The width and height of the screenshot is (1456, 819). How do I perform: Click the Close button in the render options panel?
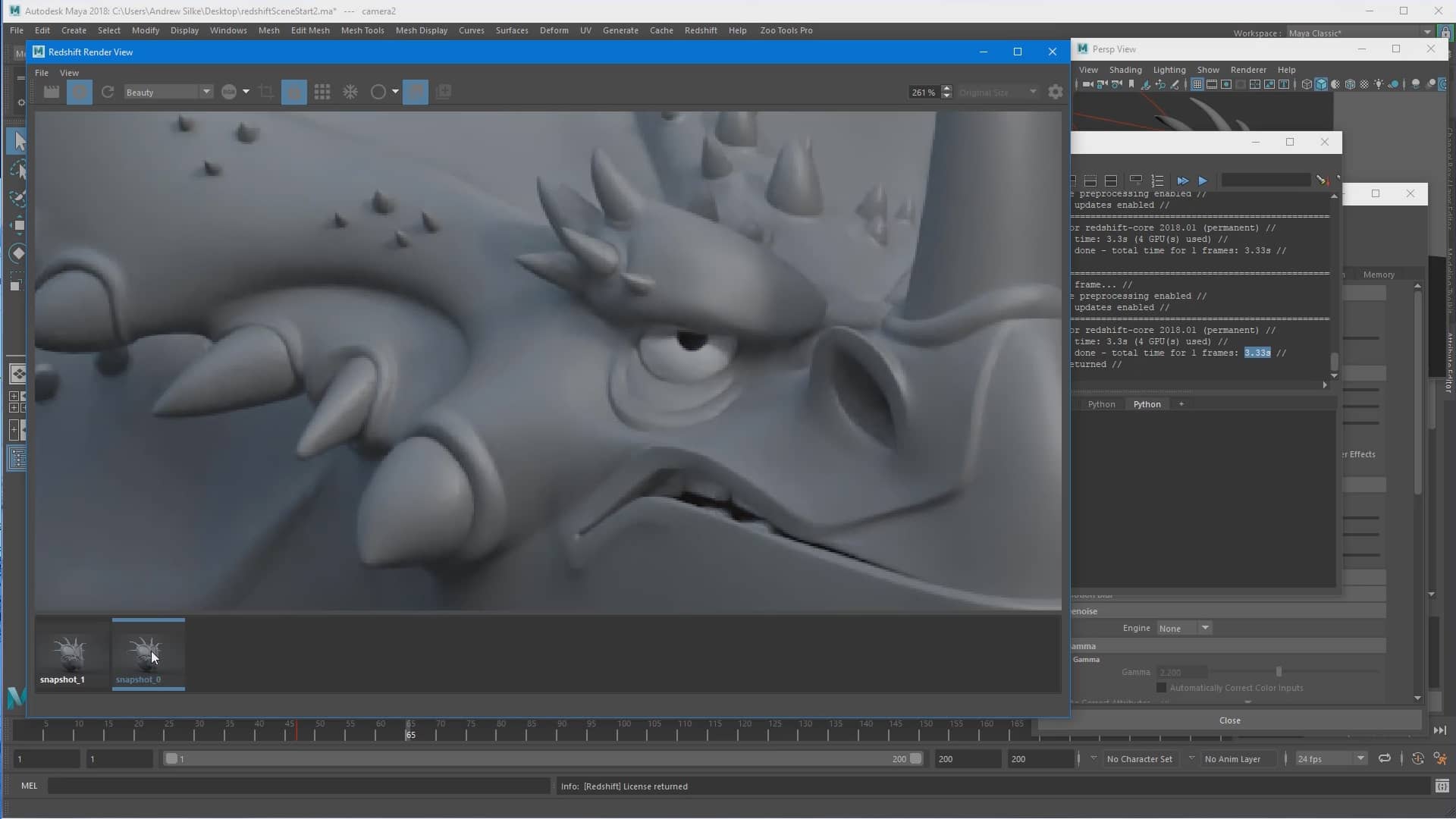[x=1229, y=720]
